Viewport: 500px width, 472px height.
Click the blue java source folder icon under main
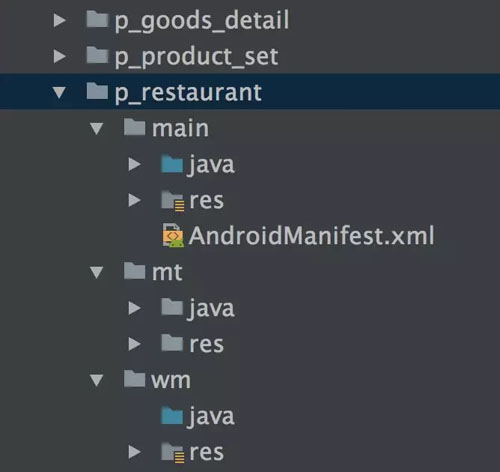172,164
